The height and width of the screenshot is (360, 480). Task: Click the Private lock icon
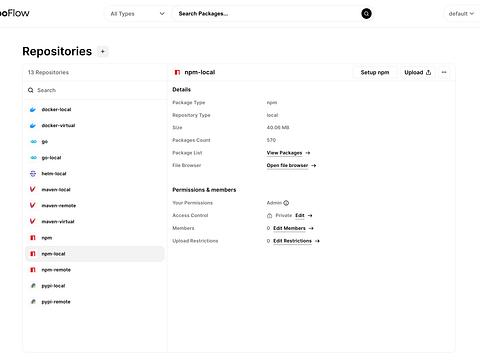(269, 216)
